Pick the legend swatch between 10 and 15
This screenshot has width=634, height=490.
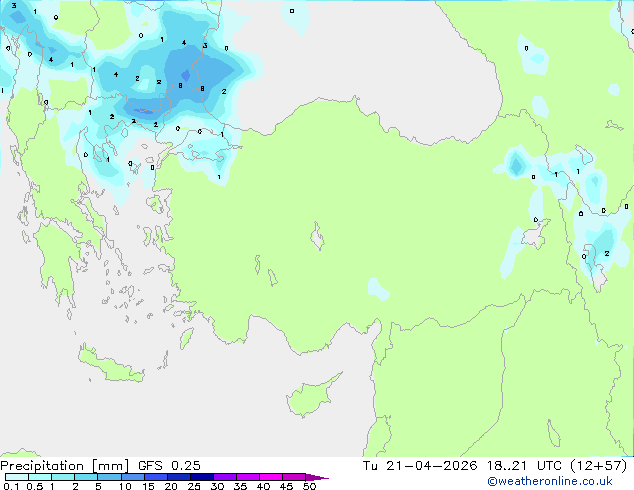132,477
